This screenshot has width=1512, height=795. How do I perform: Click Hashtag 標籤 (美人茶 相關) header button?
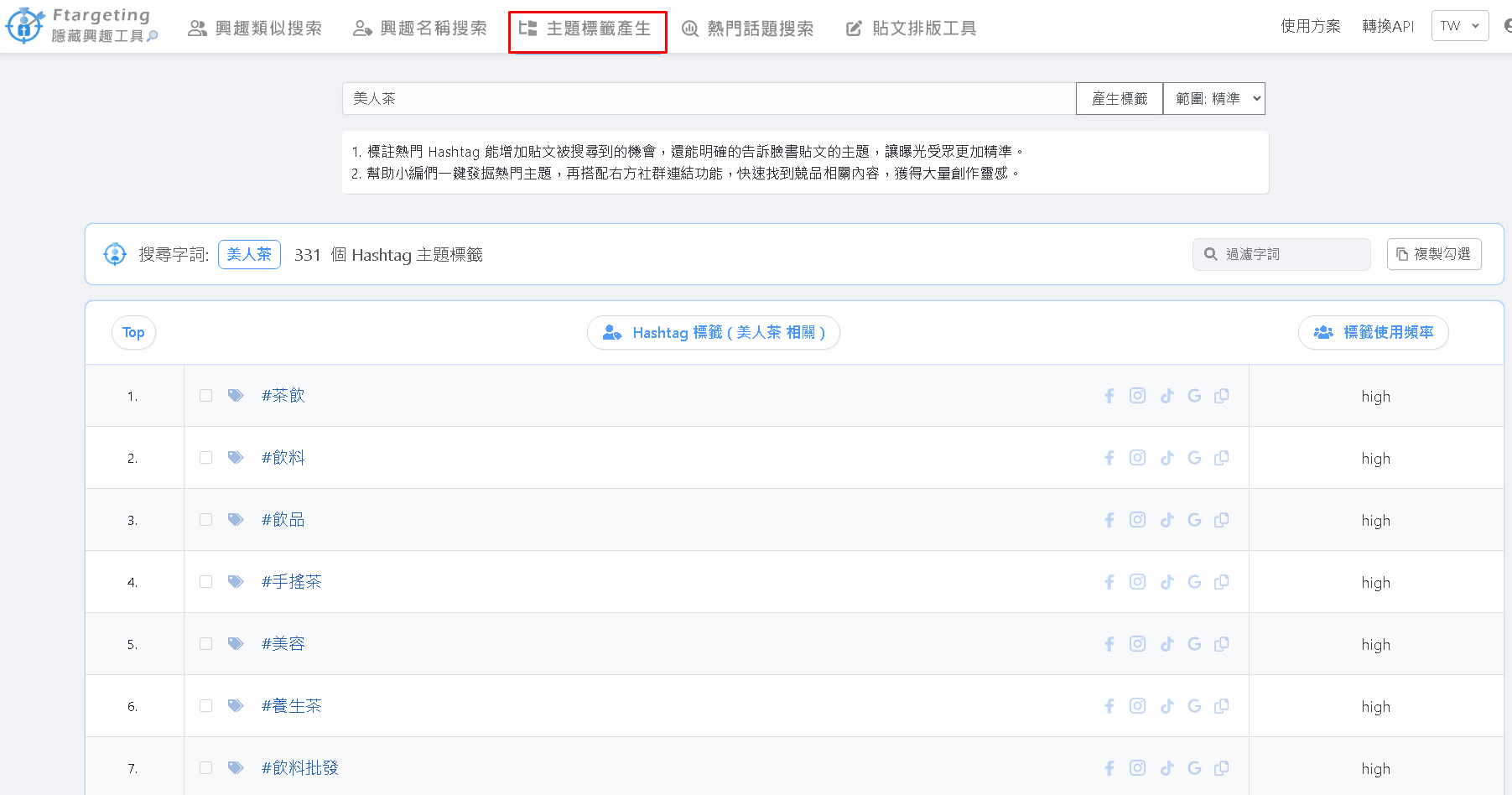click(714, 332)
